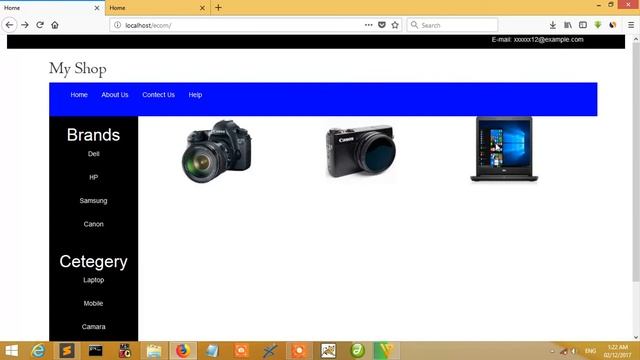Open the Windows Start button
This screenshot has width=640, height=360.
coord(11,351)
